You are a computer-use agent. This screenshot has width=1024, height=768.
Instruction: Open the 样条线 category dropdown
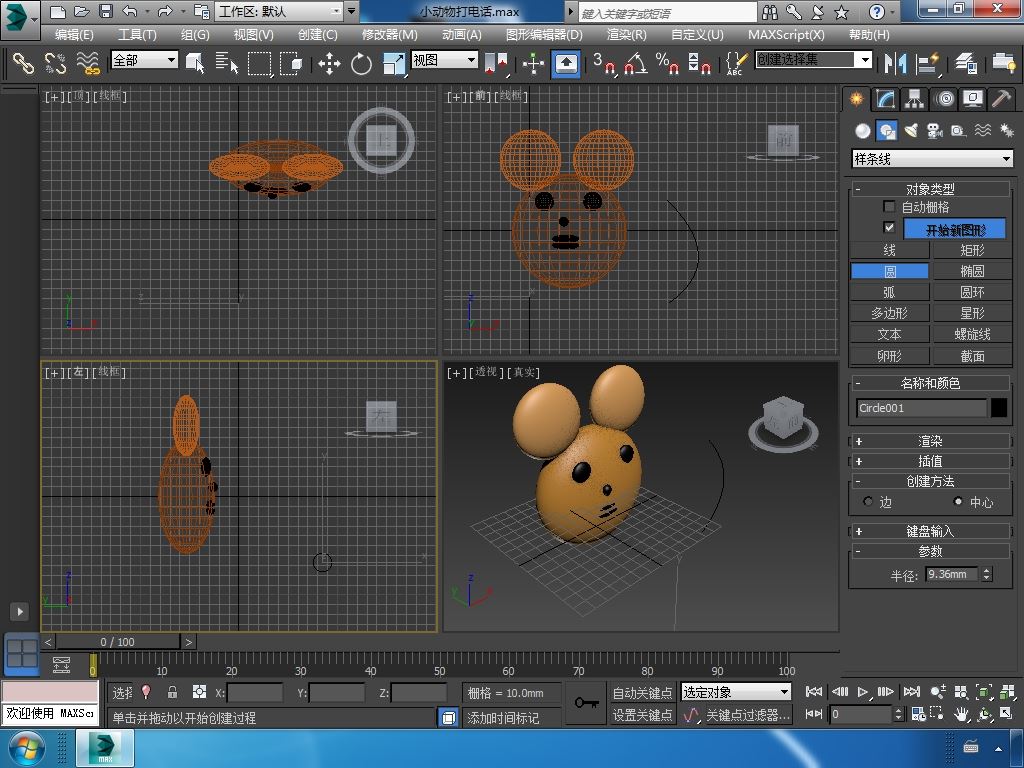931,159
